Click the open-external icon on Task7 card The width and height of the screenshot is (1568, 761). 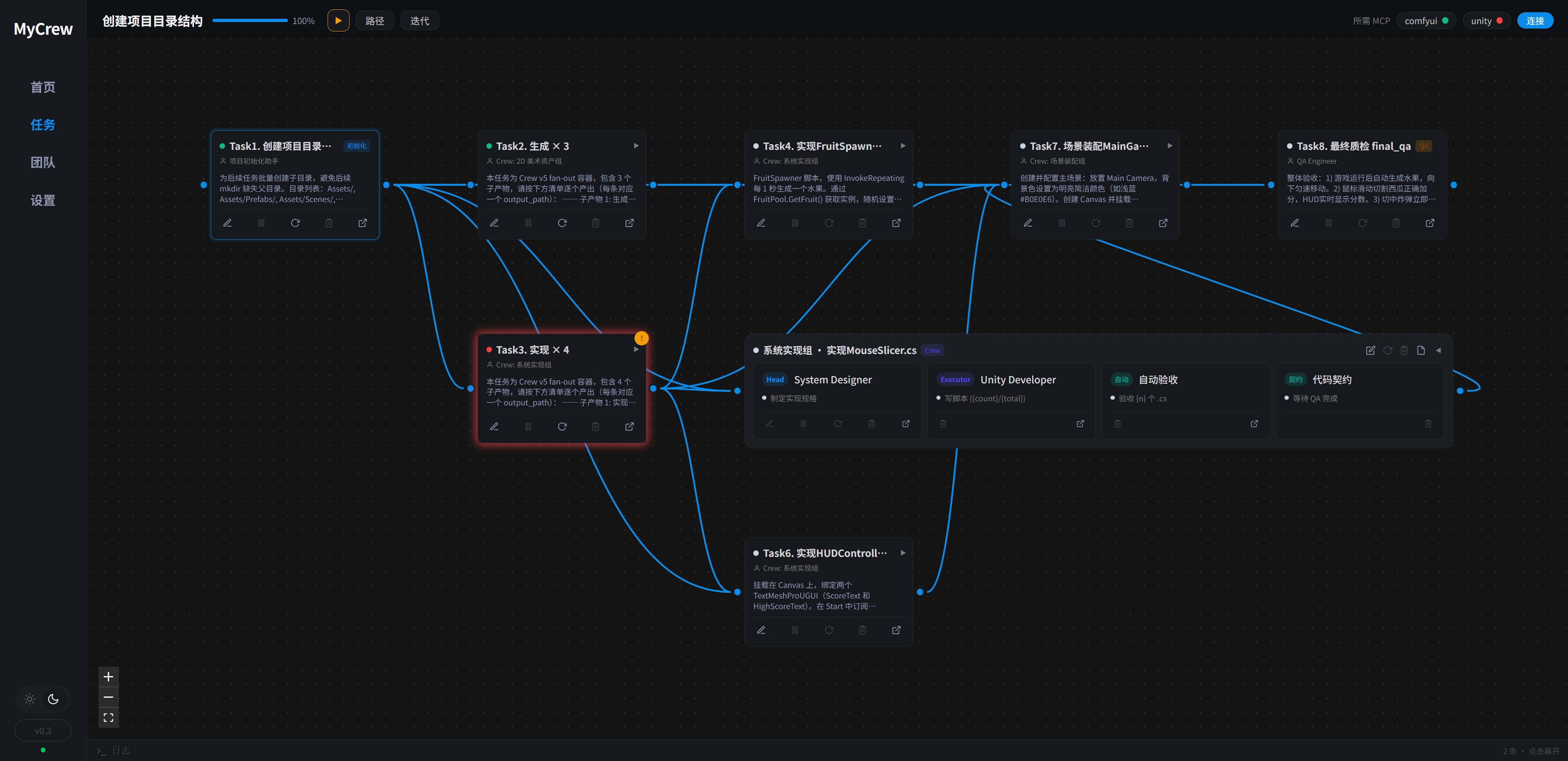point(1163,223)
